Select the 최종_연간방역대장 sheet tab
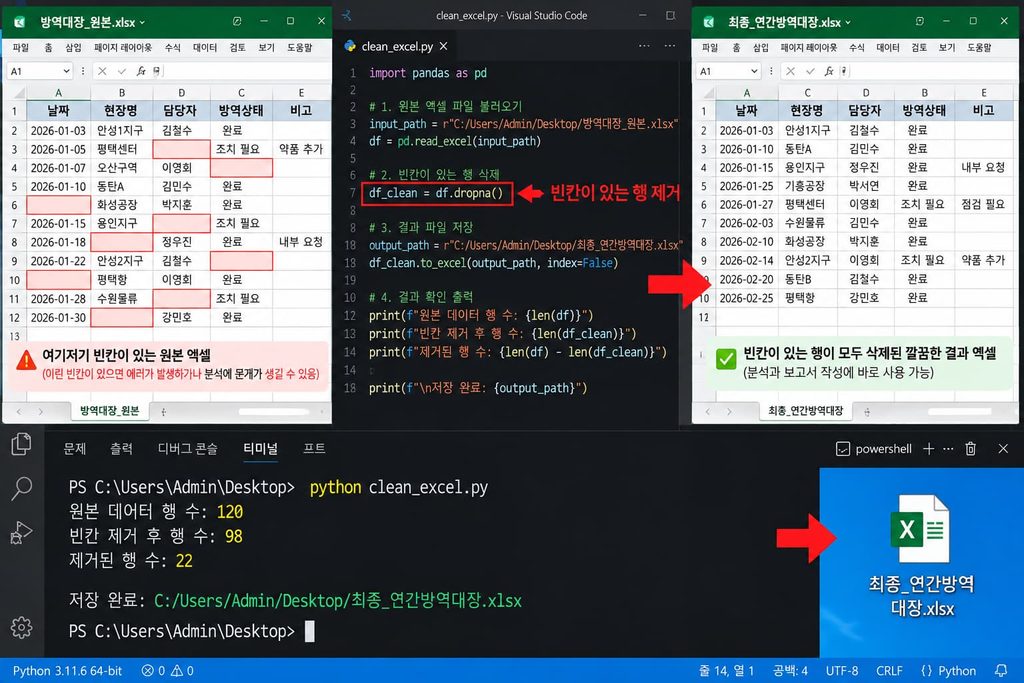This screenshot has height=683, width=1024. pyautogui.click(x=805, y=411)
